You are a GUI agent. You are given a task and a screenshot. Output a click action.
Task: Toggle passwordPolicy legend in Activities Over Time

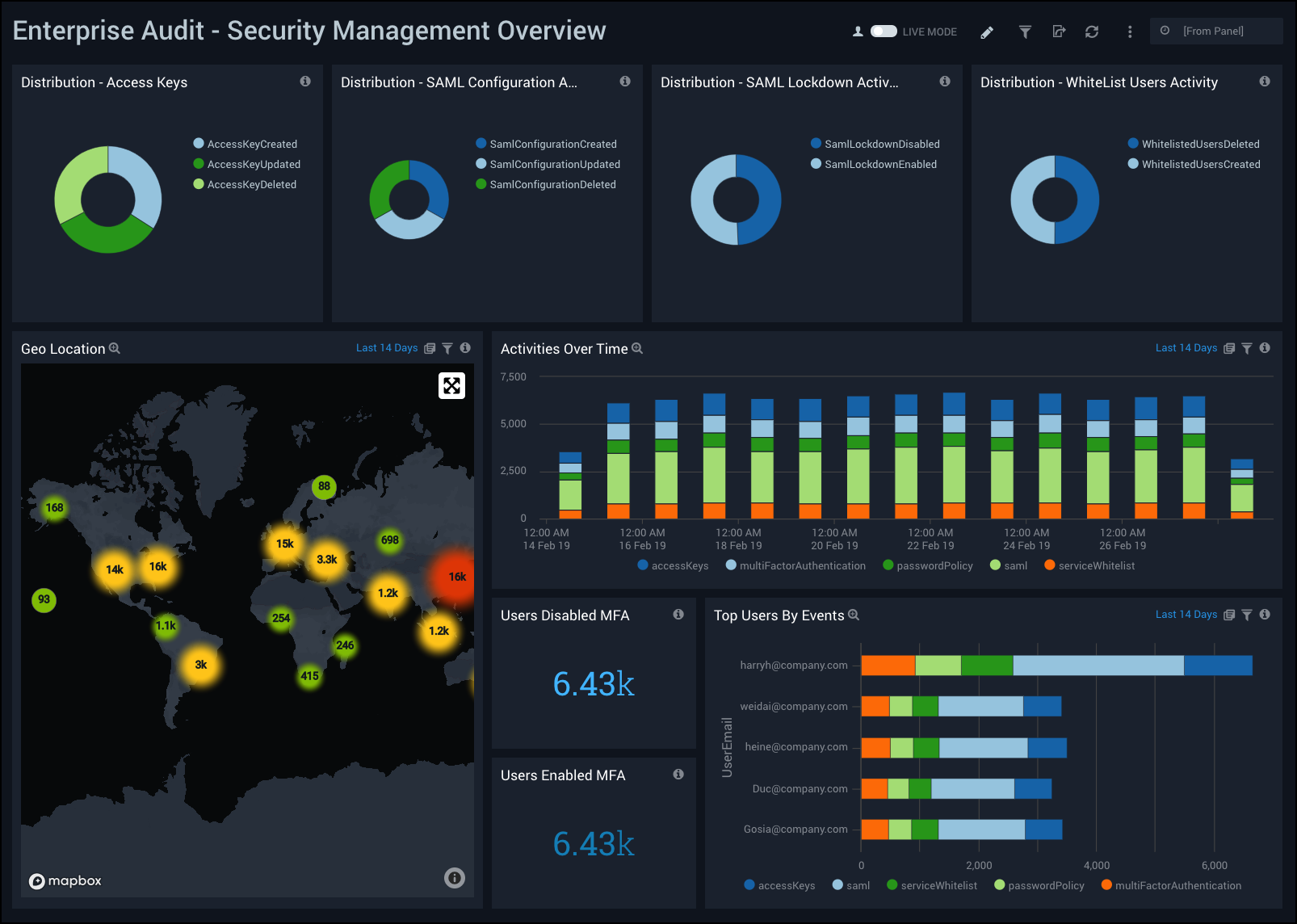(x=934, y=566)
